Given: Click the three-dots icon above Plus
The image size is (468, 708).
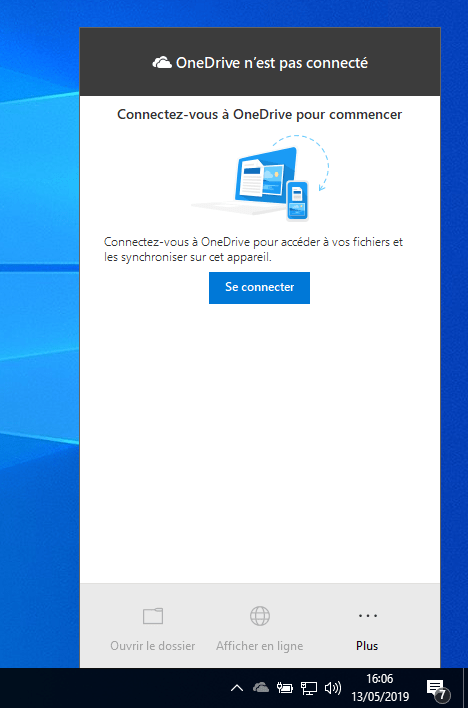Looking at the screenshot, I should (x=367, y=615).
